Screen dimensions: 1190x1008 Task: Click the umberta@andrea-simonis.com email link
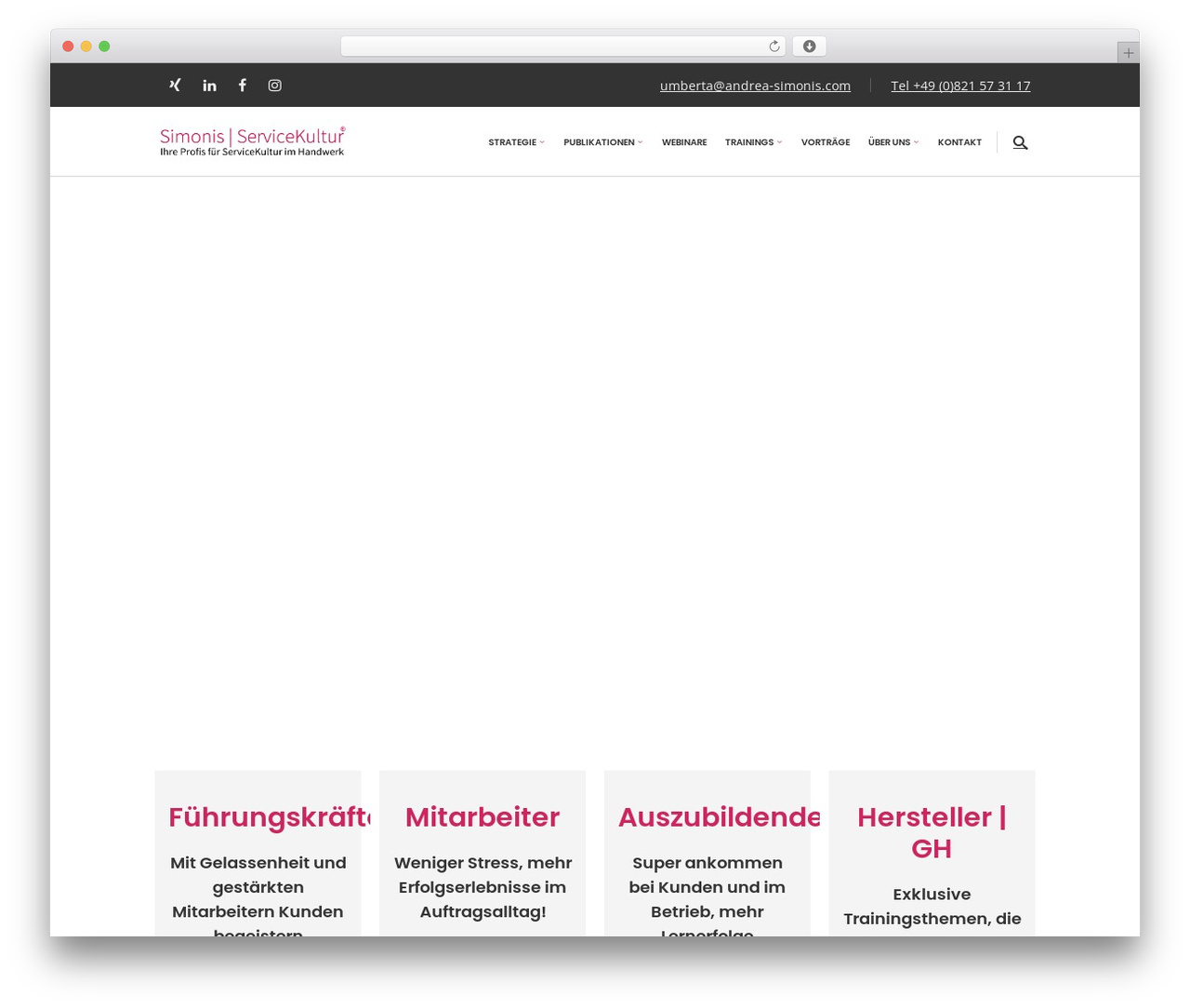point(755,86)
